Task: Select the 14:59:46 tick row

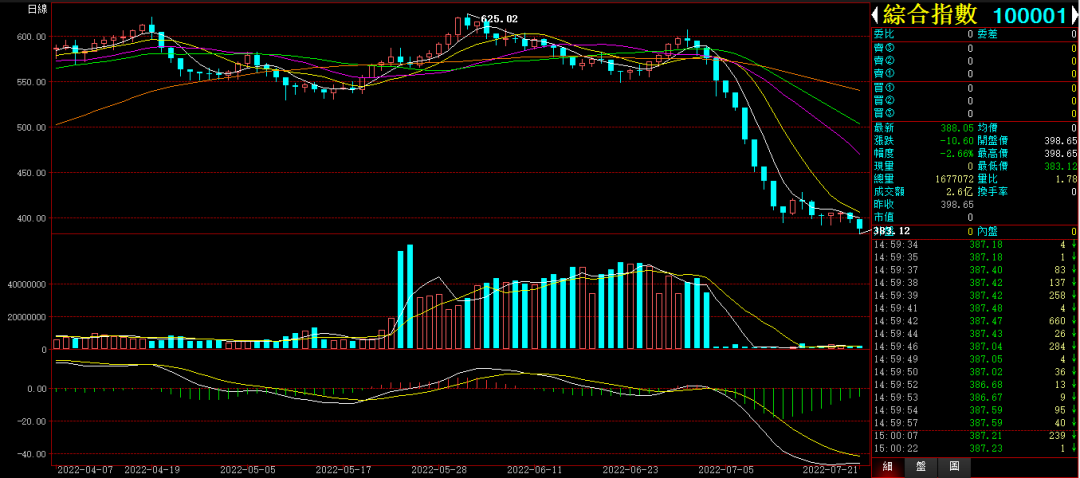Action: [975, 346]
